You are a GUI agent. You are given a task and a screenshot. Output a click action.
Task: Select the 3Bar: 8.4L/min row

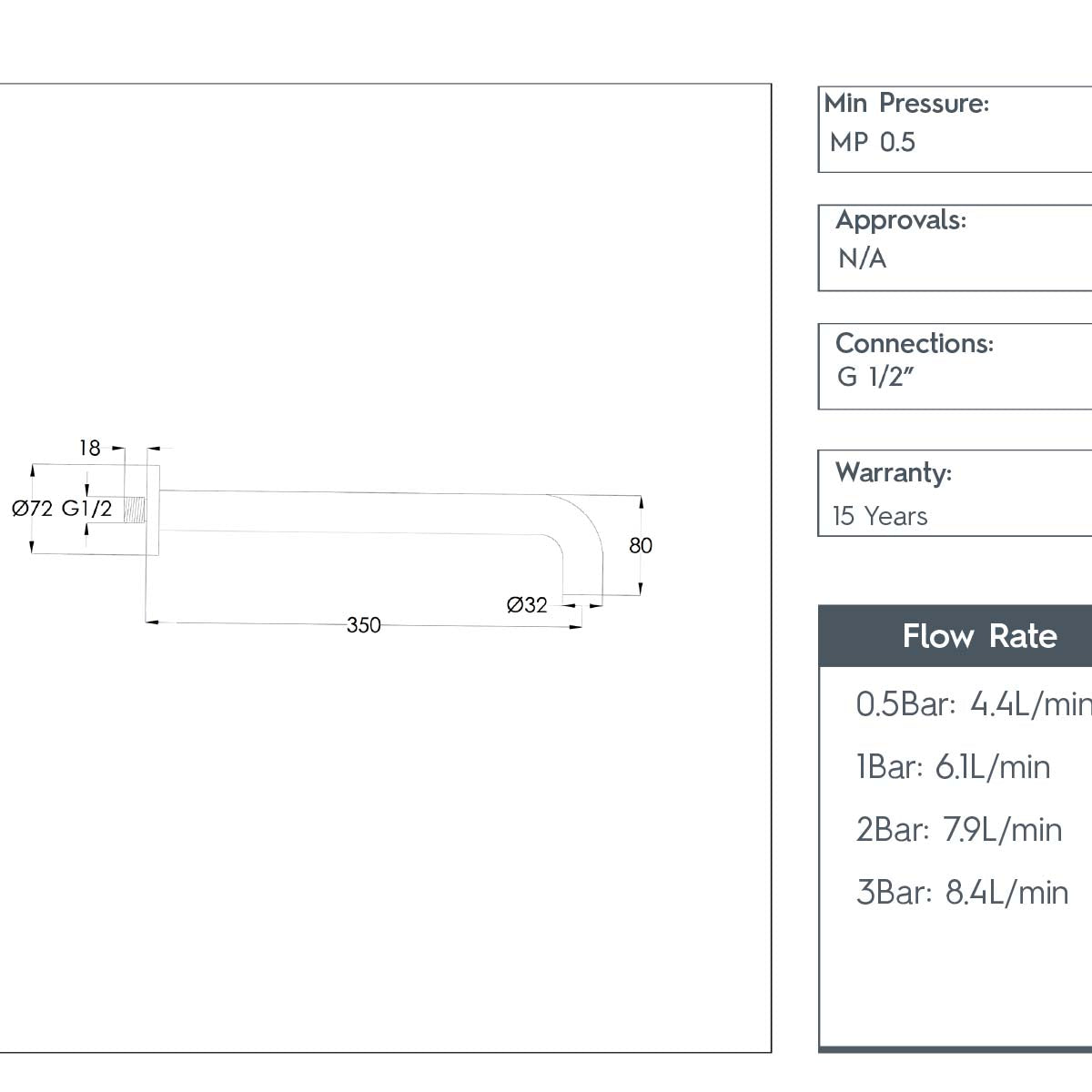coord(962,893)
